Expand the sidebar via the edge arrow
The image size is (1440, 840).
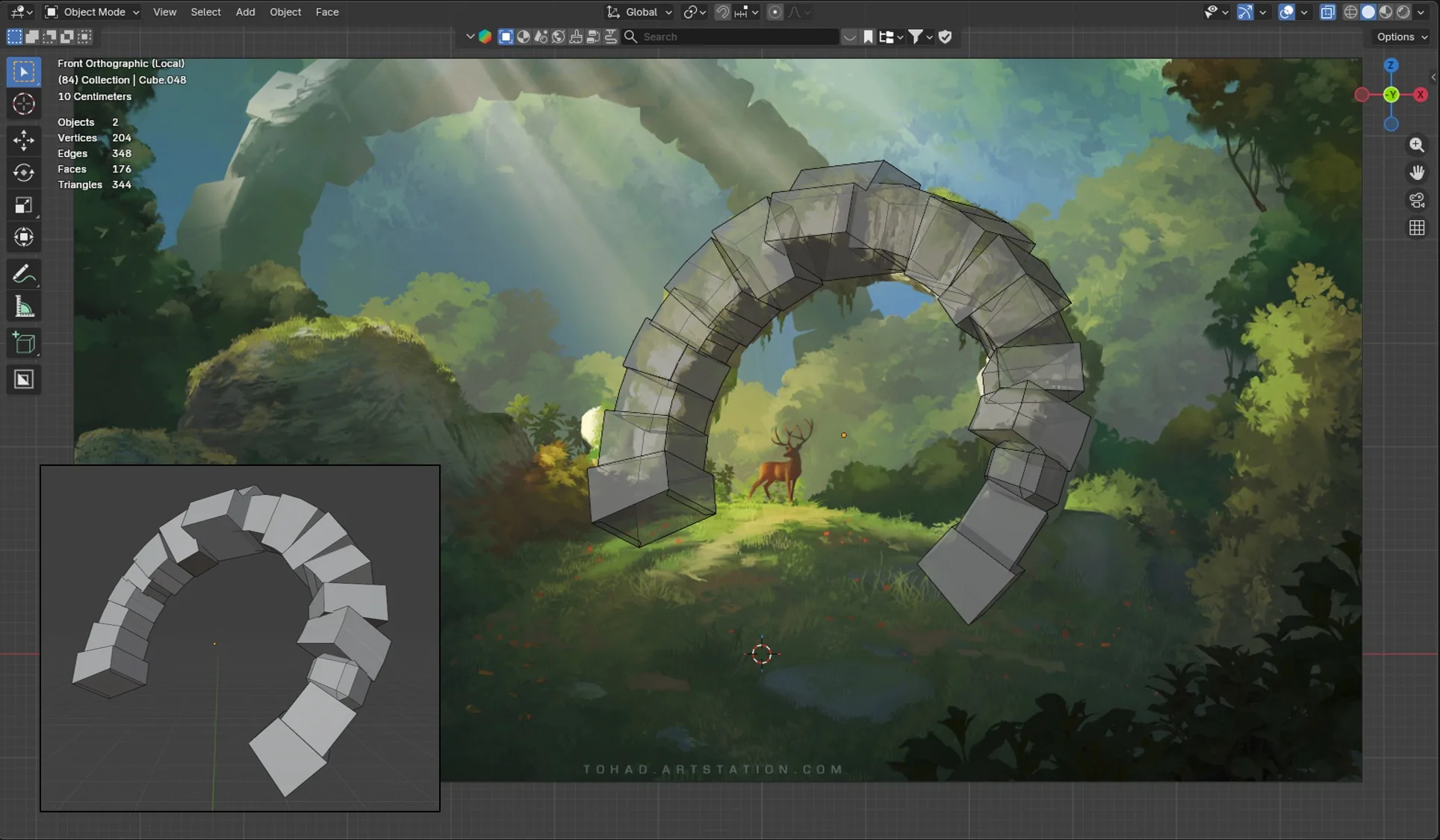pos(1433,77)
